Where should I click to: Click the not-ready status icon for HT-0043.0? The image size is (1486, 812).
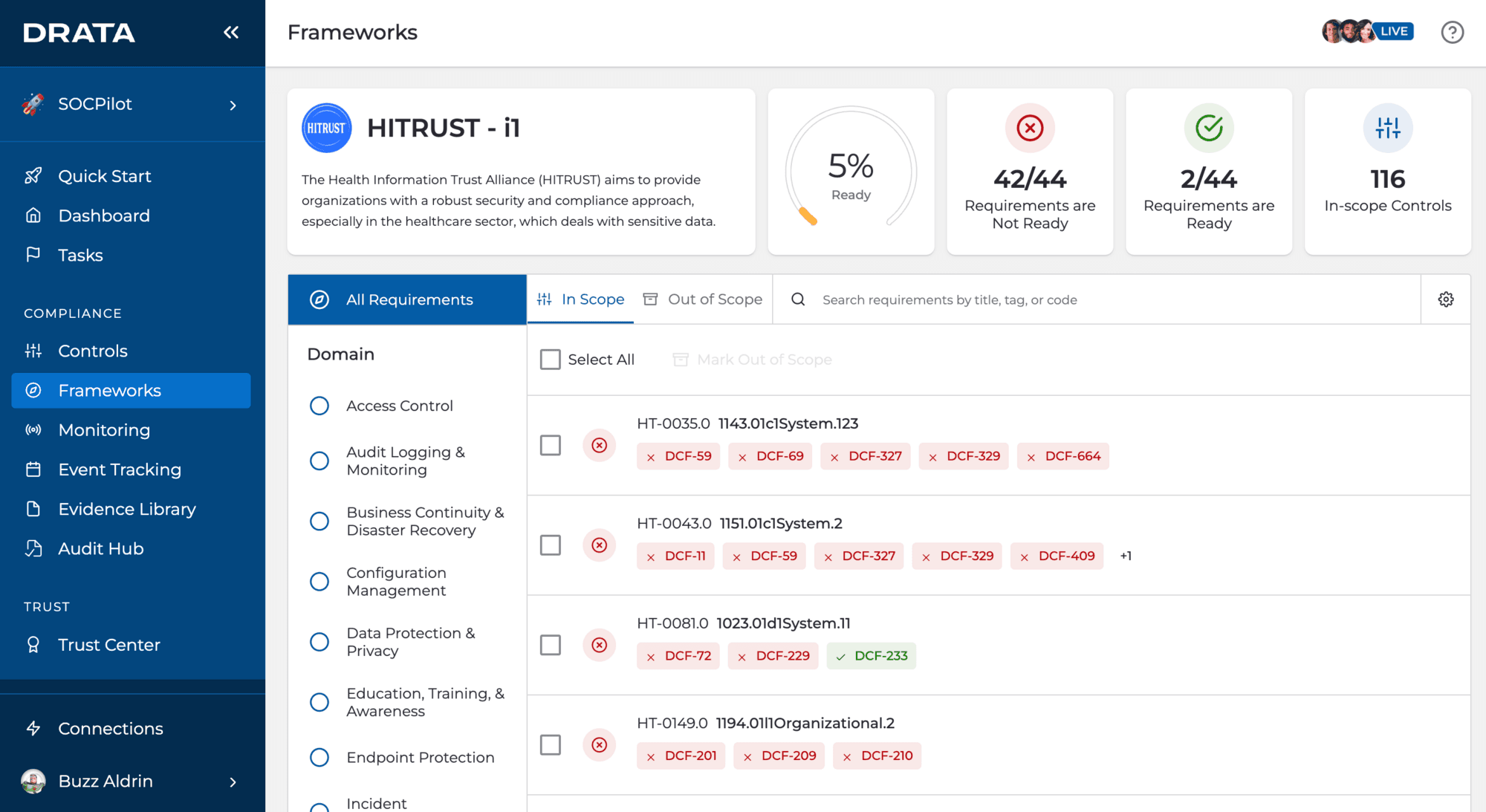600,545
